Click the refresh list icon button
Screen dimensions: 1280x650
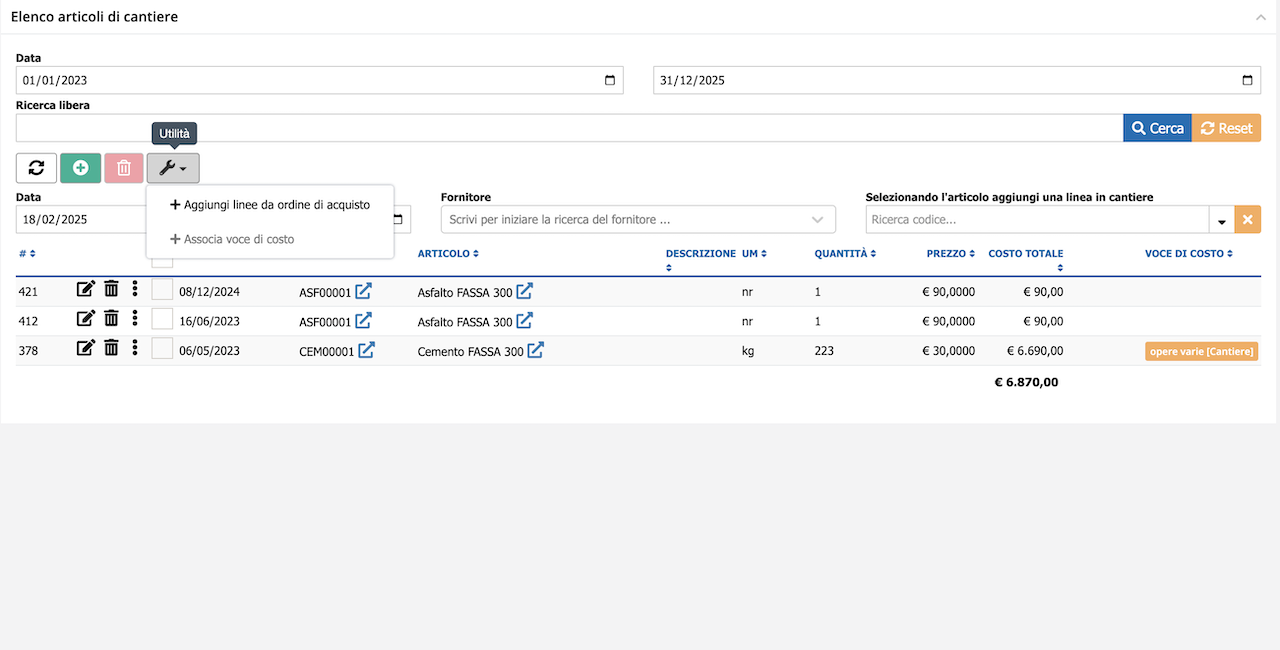(36, 168)
